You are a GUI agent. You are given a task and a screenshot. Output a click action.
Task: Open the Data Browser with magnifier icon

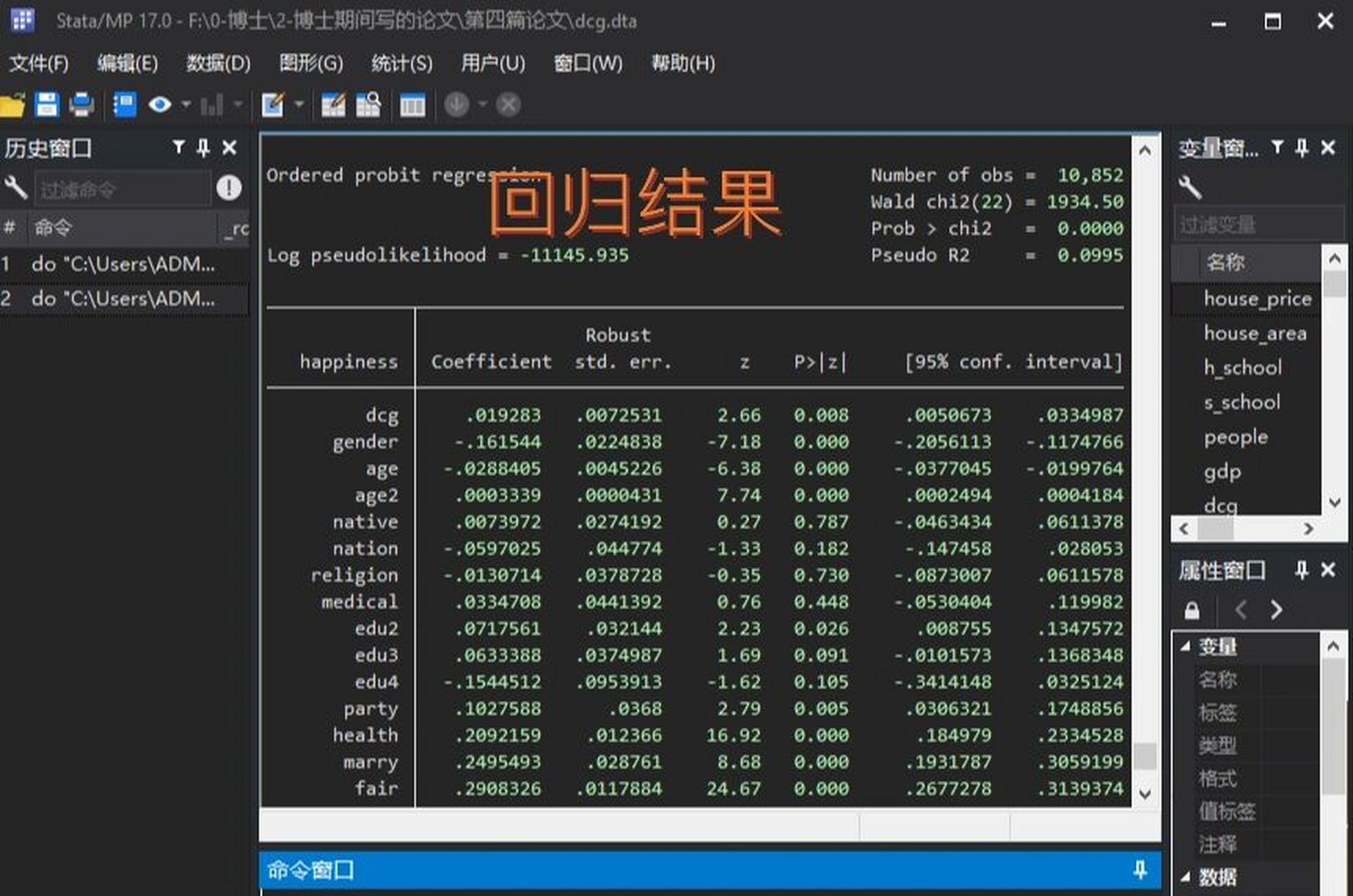click(x=368, y=104)
